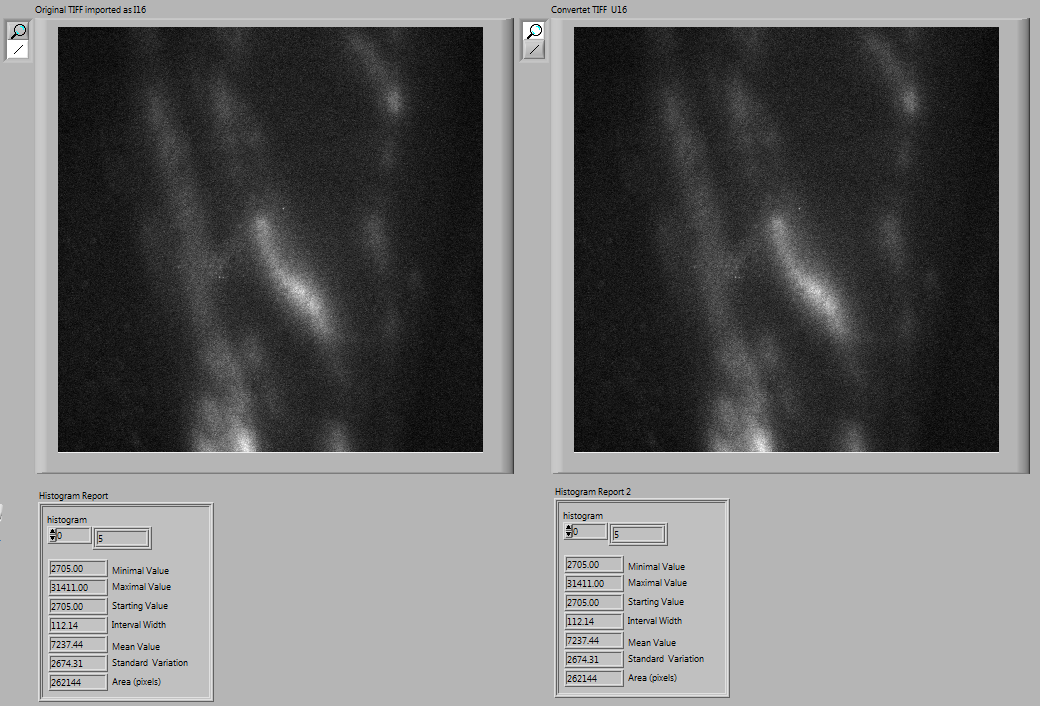The height and width of the screenshot is (706, 1040).
Task: Select Line tool for Converted TIFF U16 image
Action: (x=534, y=49)
